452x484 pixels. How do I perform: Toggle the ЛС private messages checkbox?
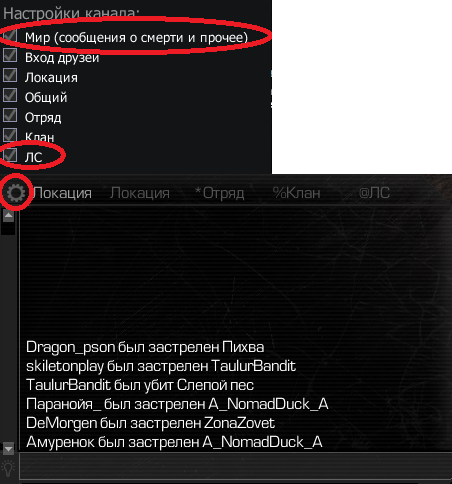[x=10, y=155]
